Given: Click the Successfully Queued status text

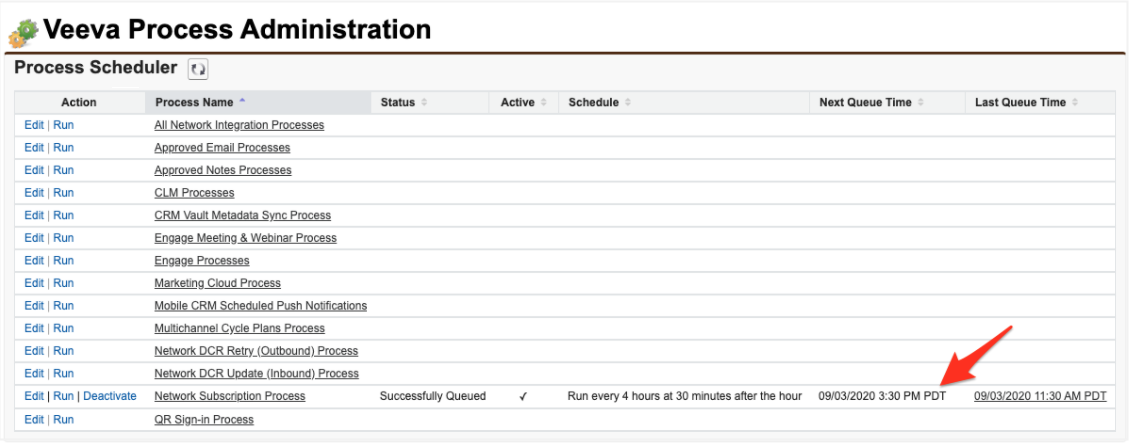Looking at the screenshot, I should pyautogui.click(x=433, y=396).
